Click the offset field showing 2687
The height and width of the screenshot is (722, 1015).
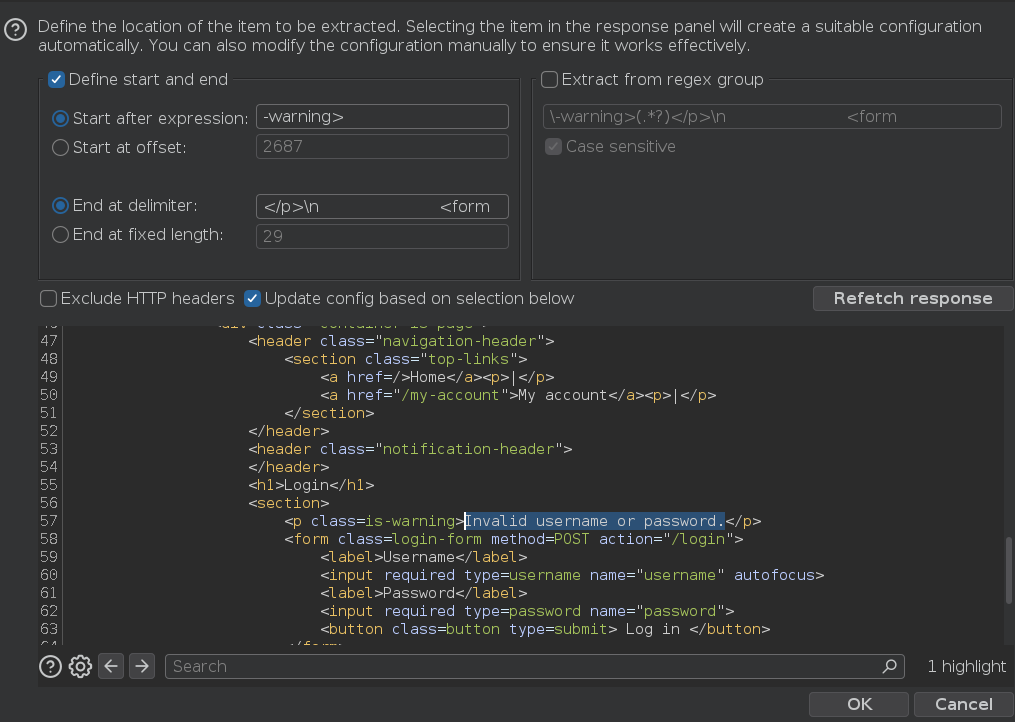[x=382, y=146]
